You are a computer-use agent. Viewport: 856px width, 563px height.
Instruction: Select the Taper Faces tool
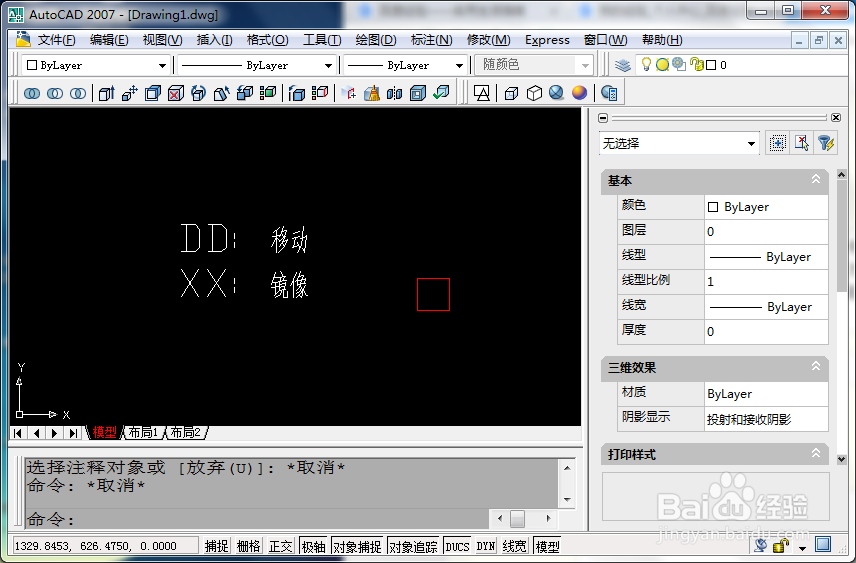click(x=222, y=93)
